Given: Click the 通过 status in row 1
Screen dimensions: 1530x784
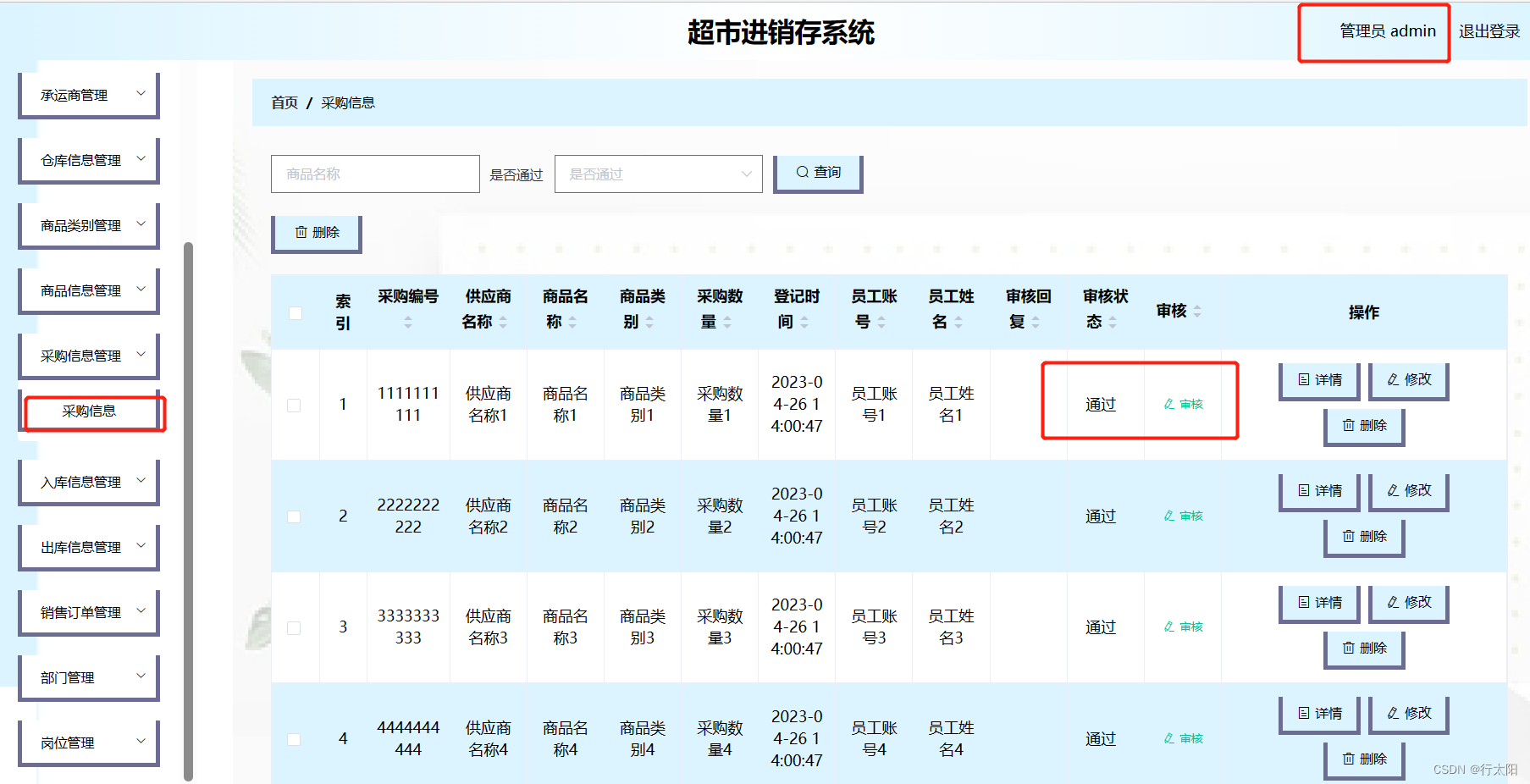Looking at the screenshot, I should (x=1101, y=405).
